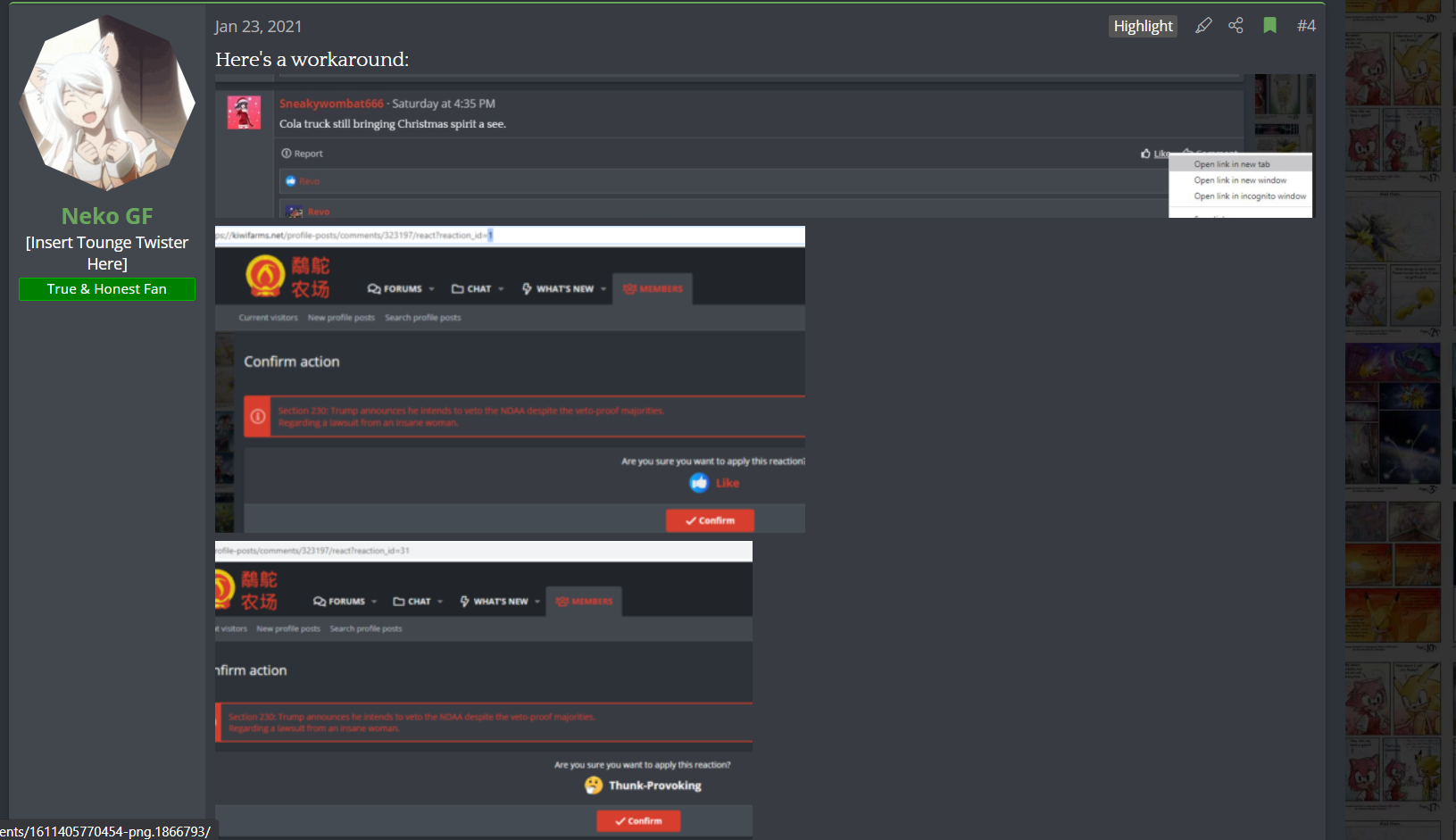Open Neko GF's avatar image

pyautogui.click(x=107, y=103)
